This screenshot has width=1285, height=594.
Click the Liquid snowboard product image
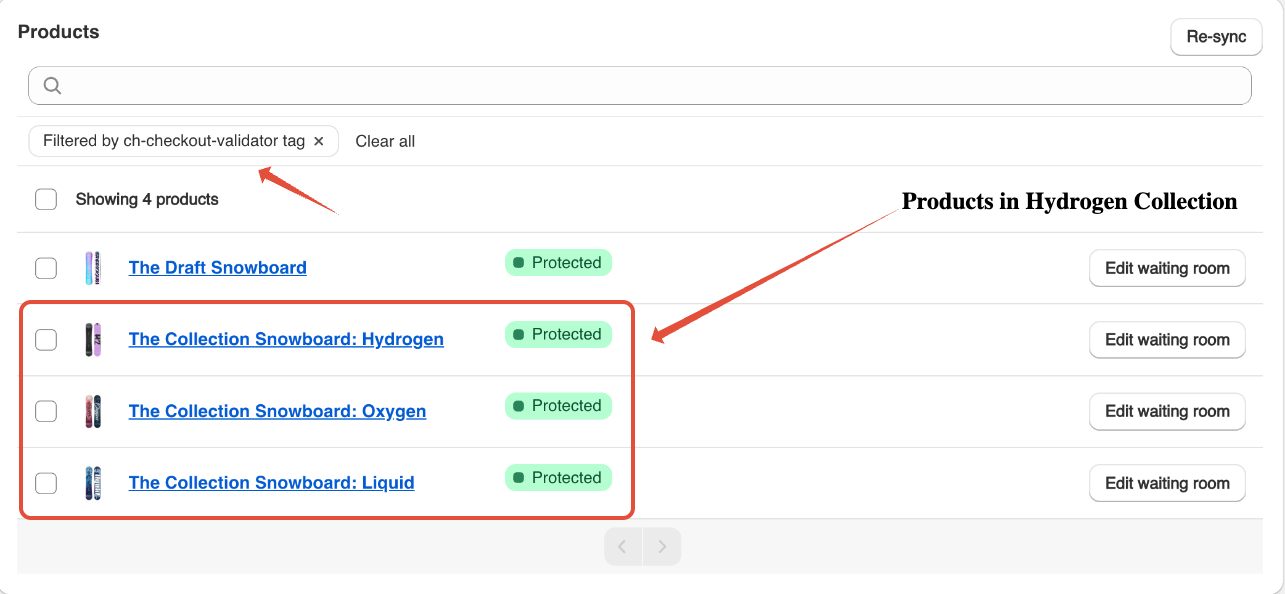(x=93, y=483)
